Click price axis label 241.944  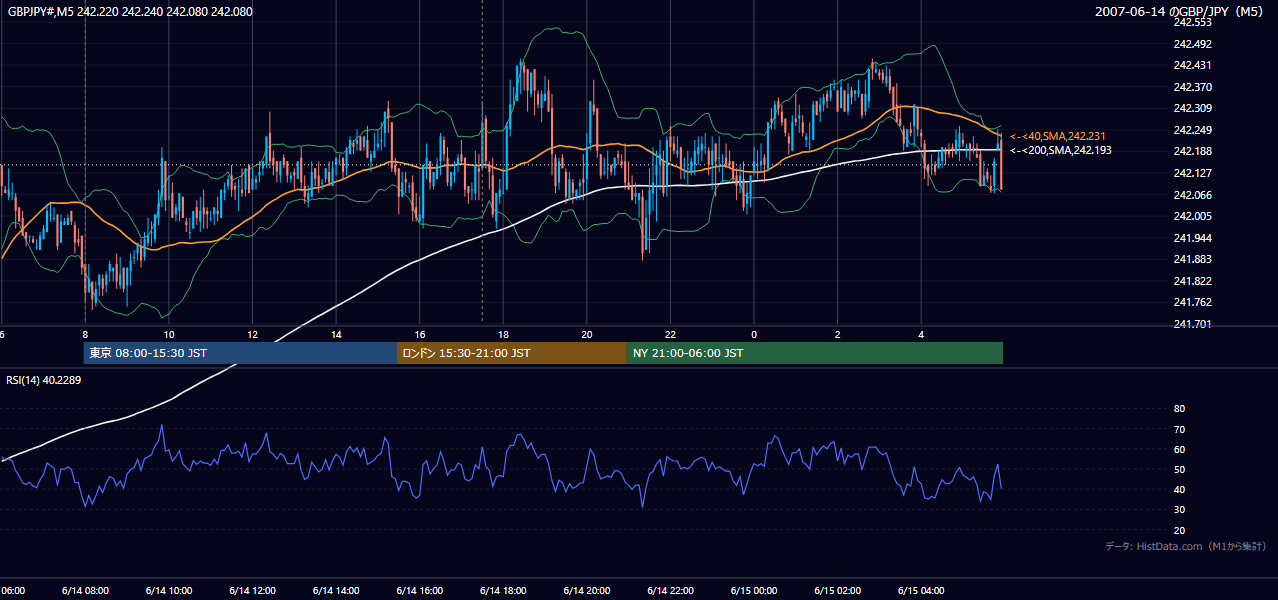[1192, 238]
